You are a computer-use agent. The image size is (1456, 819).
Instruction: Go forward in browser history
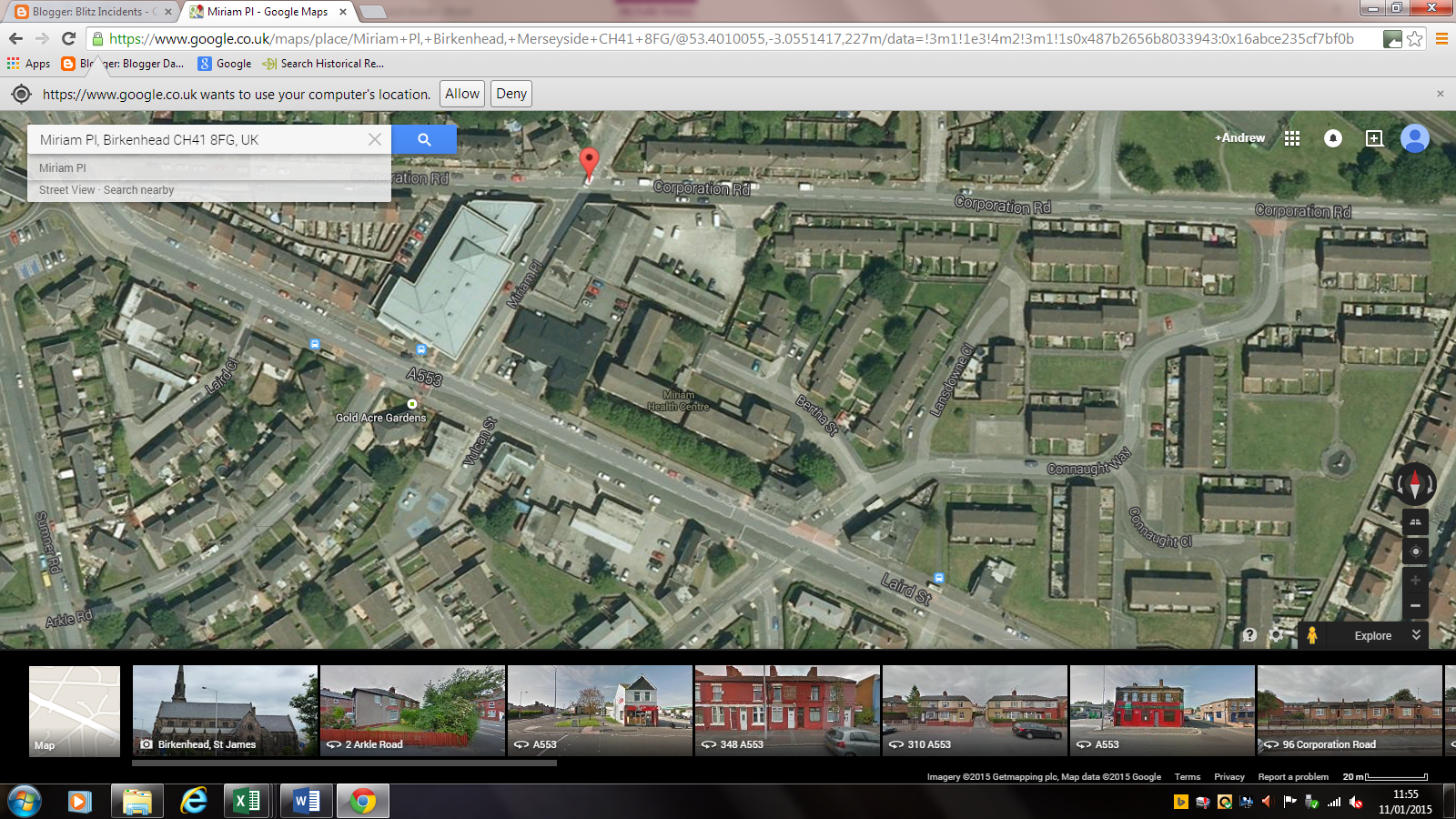coord(42,38)
